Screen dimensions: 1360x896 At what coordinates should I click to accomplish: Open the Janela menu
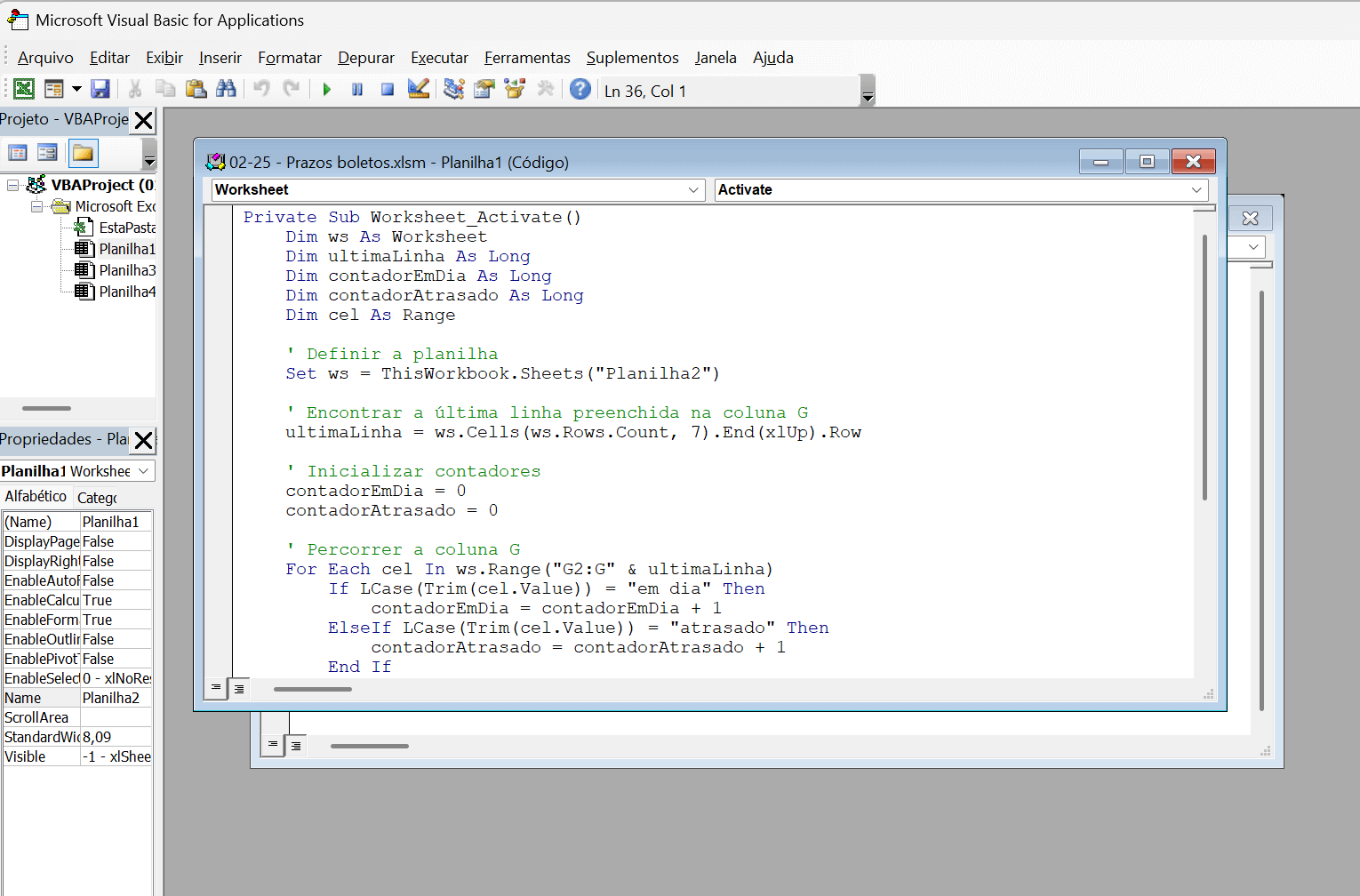coord(716,58)
